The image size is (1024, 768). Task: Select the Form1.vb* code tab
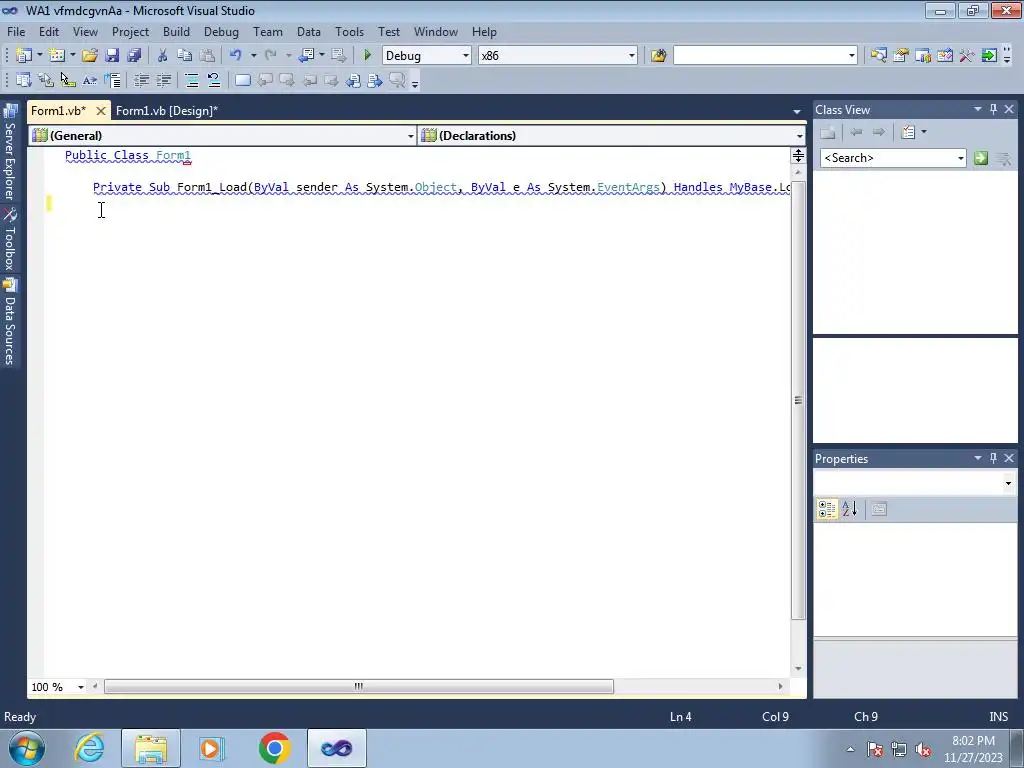coord(59,111)
